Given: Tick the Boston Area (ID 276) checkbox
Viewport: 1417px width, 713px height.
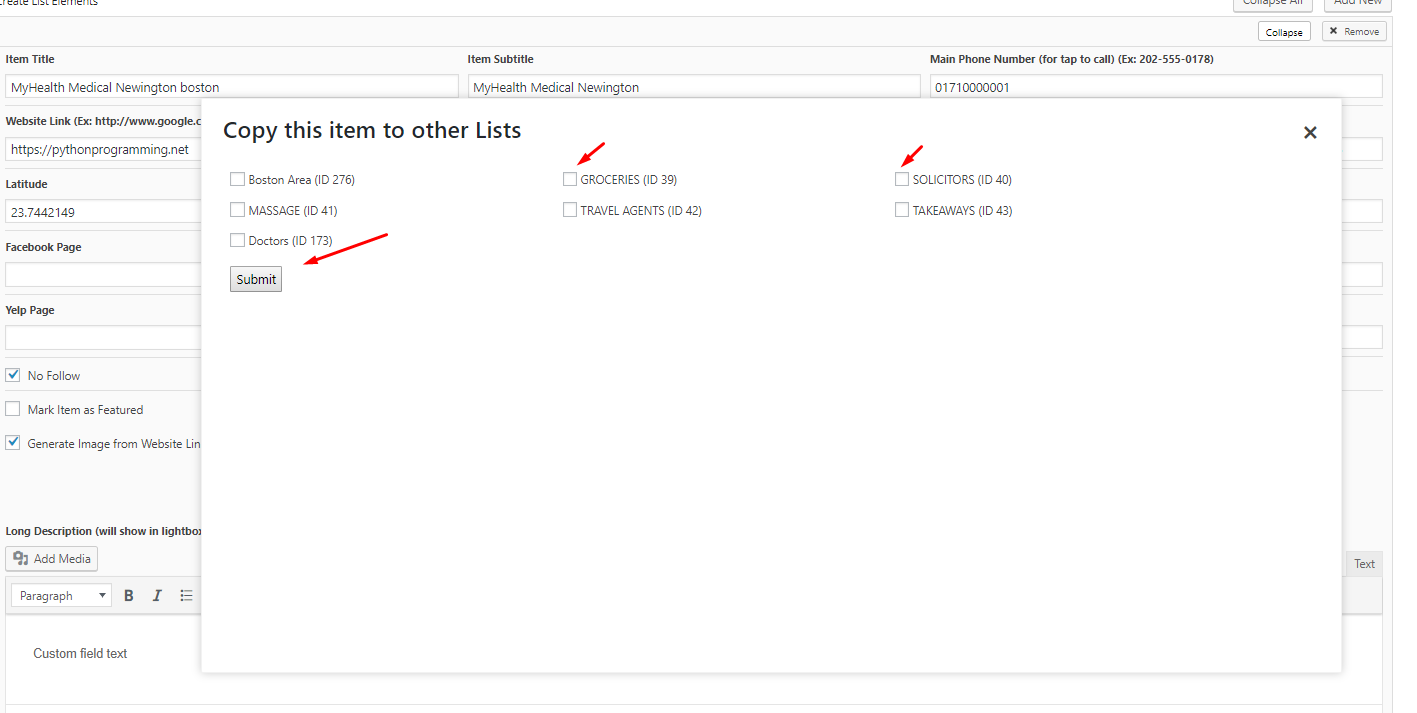Looking at the screenshot, I should point(237,179).
